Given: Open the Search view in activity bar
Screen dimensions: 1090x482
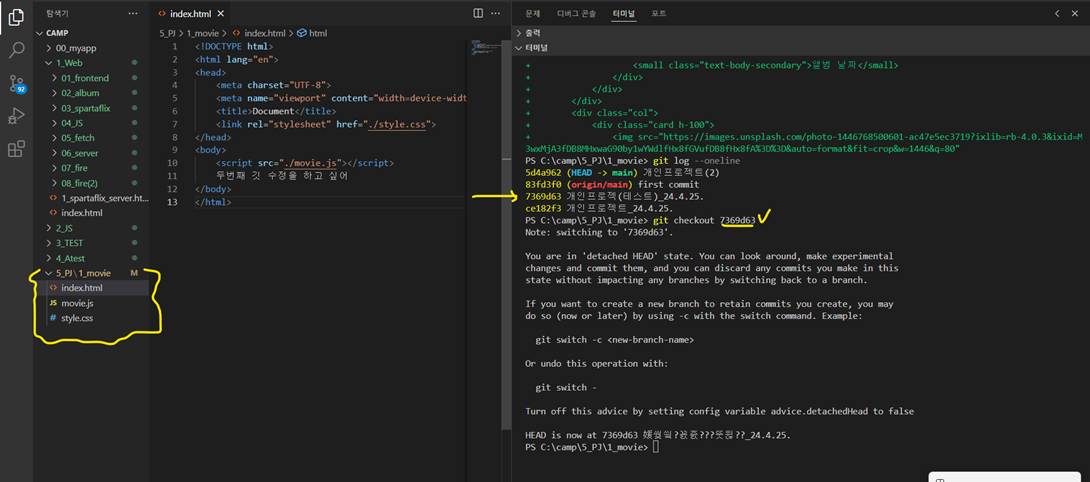Looking at the screenshot, I should click(16, 50).
